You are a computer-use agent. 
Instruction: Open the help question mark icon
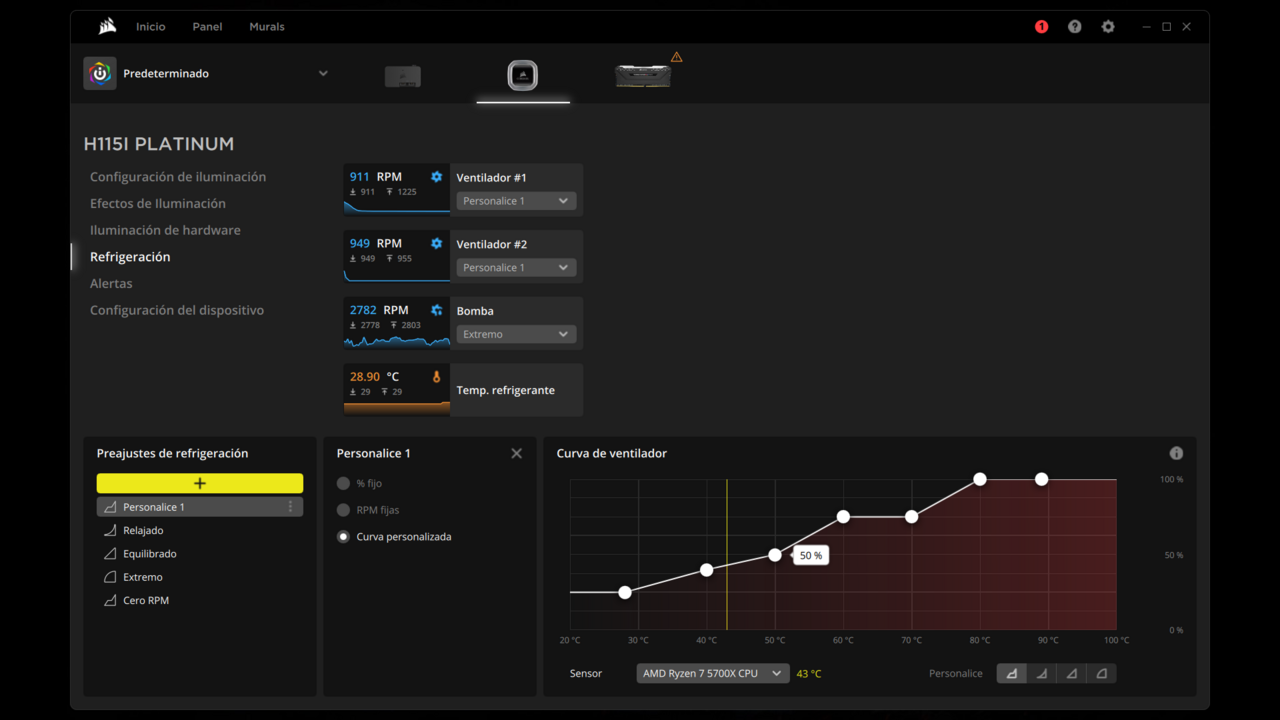[1075, 27]
